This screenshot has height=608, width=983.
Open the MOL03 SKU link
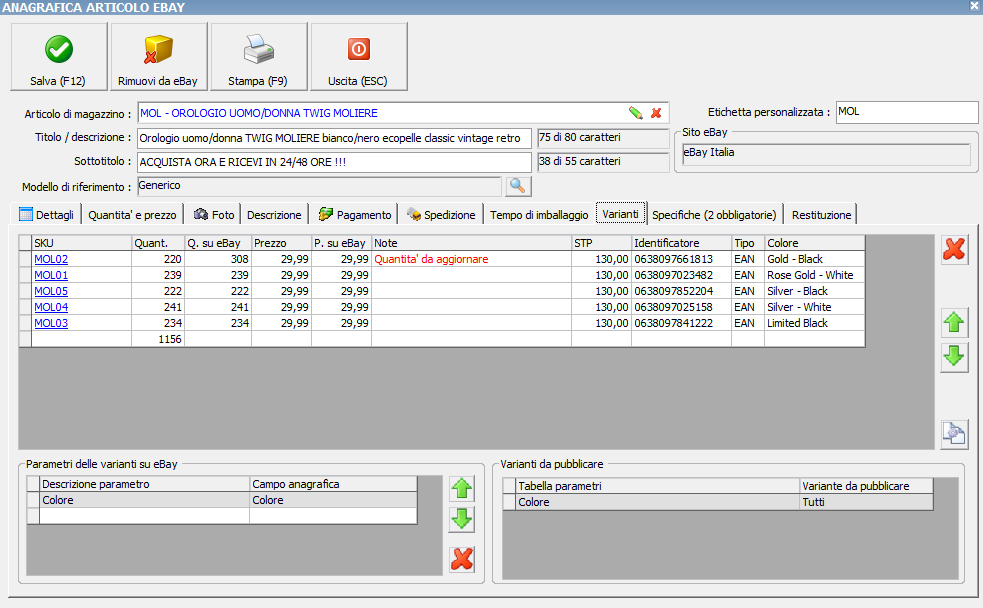[x=51, y=323]
